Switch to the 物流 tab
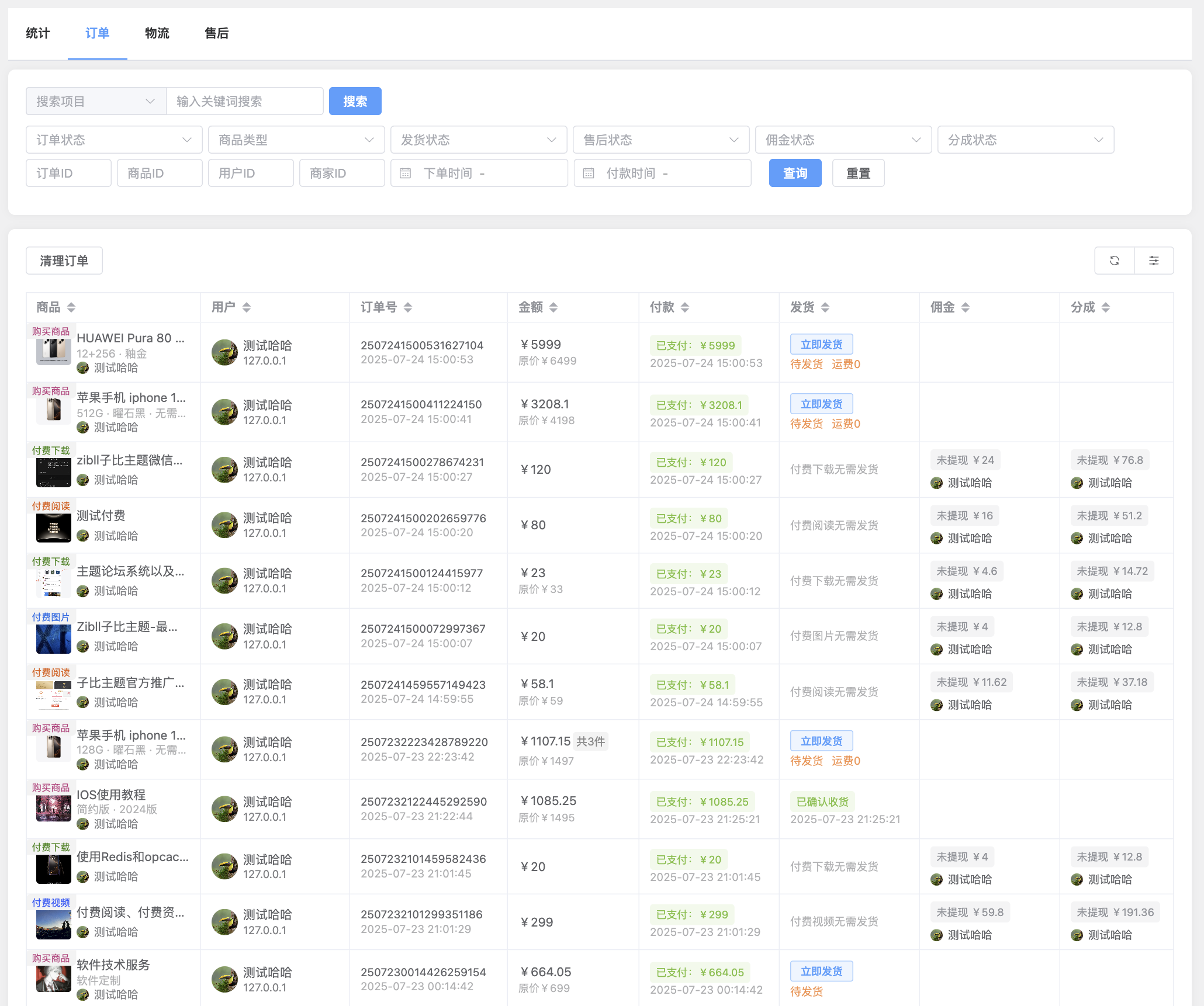The width and height of the screenshot is (1204, 1006). pos(157,33)
